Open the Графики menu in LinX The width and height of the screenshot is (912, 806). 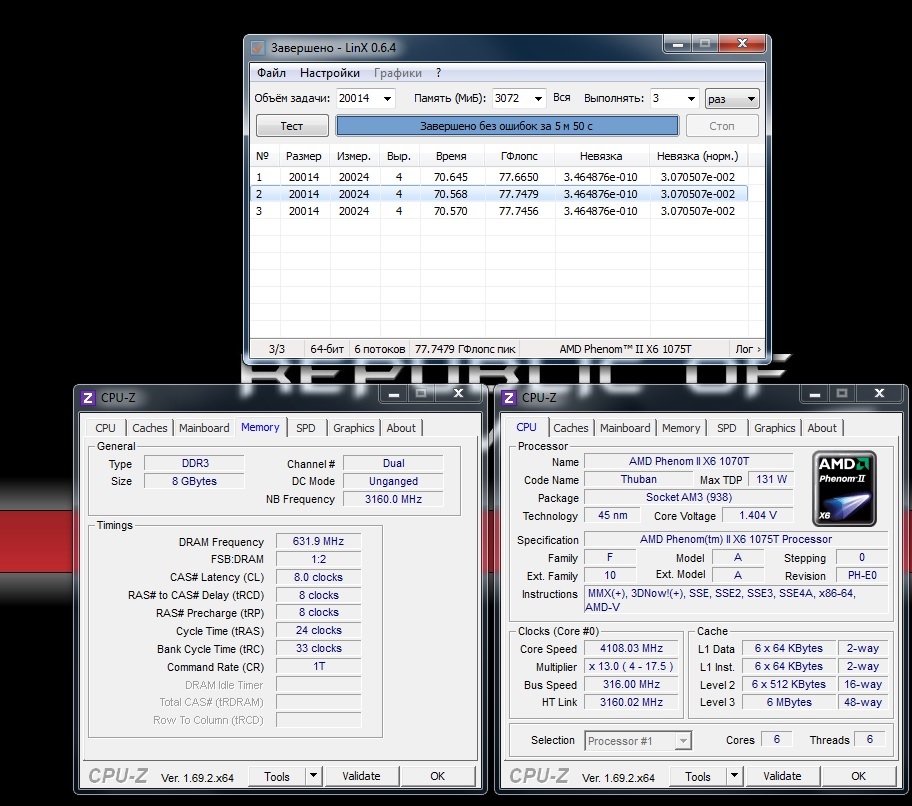[x=398, y=73]
